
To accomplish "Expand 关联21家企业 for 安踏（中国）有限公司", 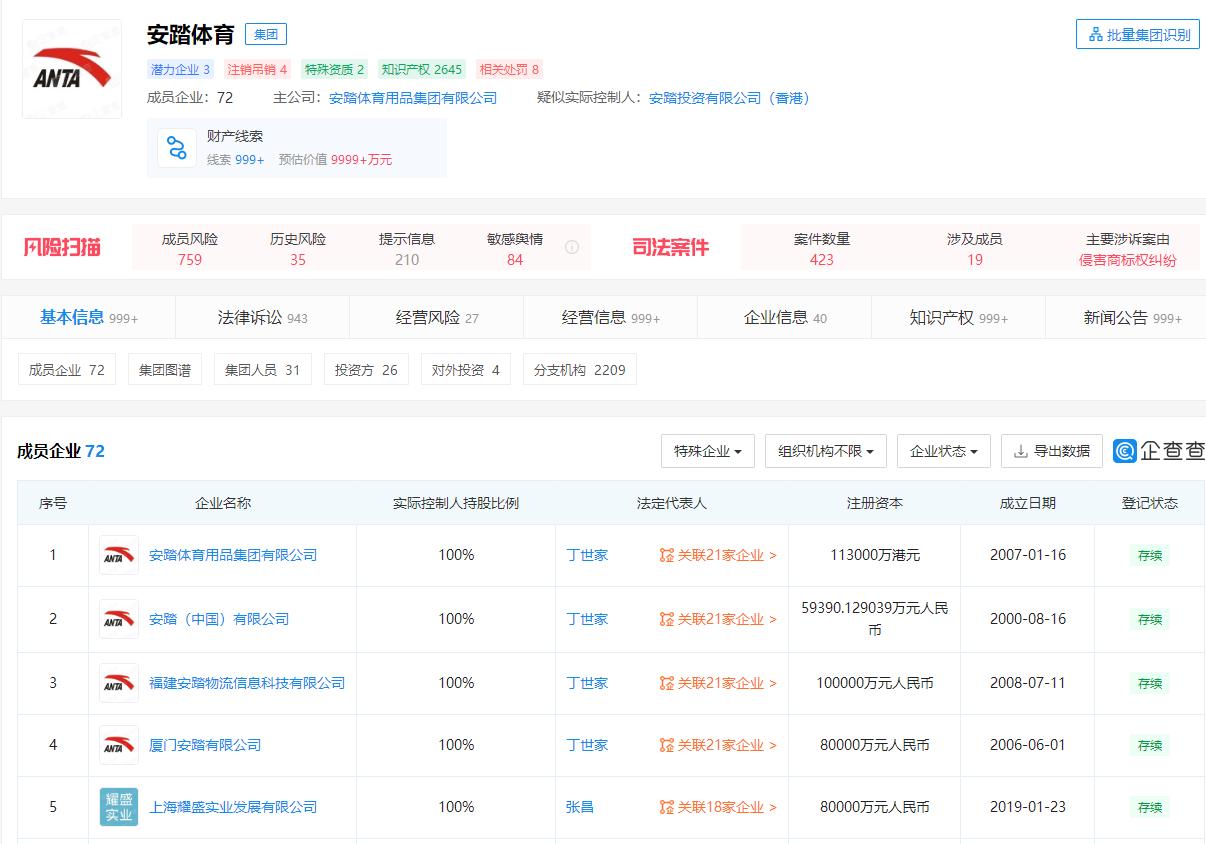I will click(717, 618).
